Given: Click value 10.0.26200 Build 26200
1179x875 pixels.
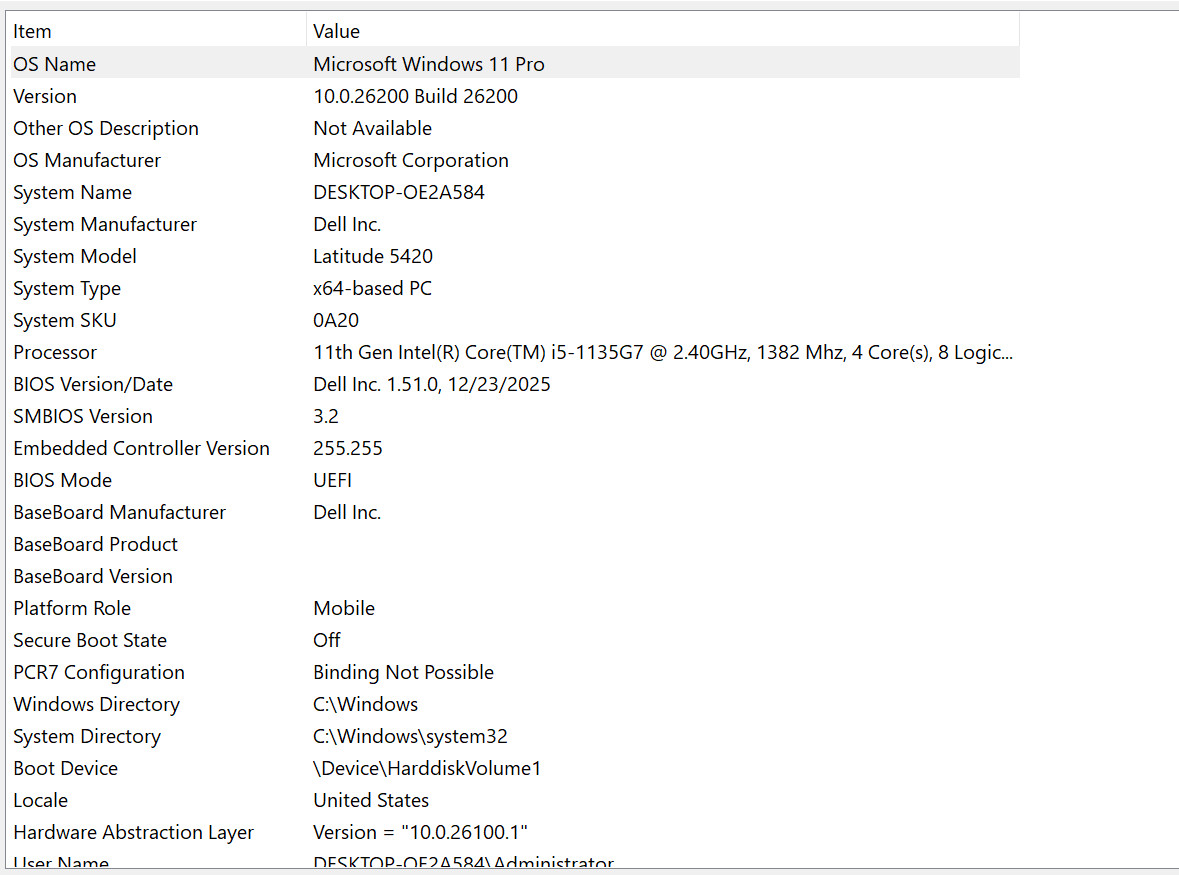Looking at the screenshot, I should coord(415,96).
